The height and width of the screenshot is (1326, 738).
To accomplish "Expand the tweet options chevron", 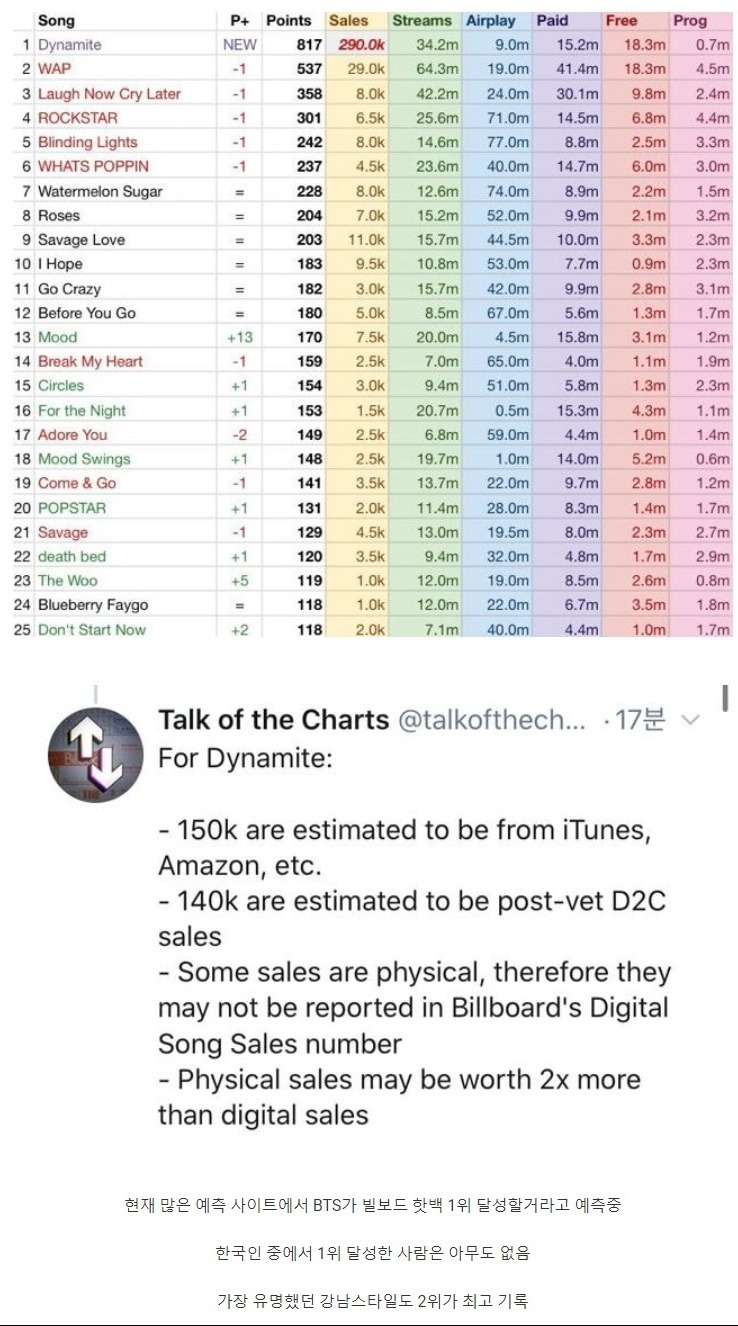I will (x=690, y=720).
